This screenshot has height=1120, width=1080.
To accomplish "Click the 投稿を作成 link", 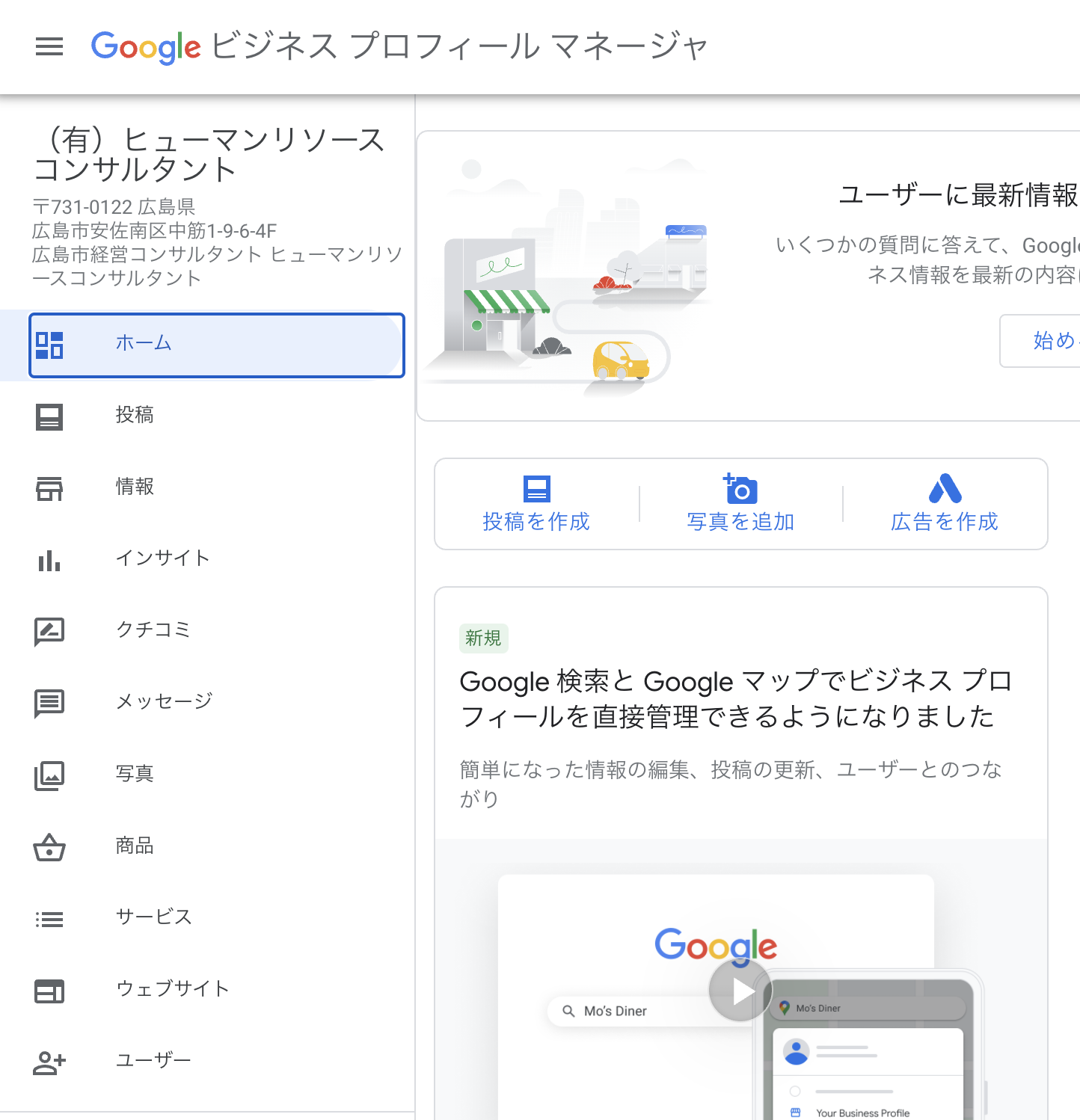I will [x=536, y=522].
